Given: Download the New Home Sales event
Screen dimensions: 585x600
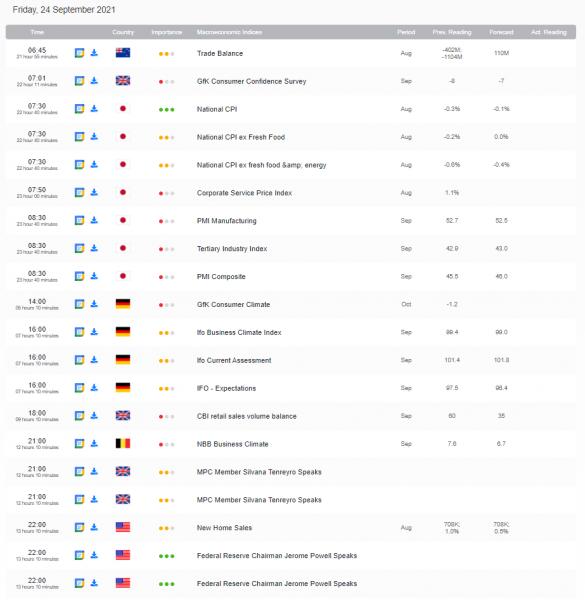Looking at the screenshot, I should tap(94, 527).
